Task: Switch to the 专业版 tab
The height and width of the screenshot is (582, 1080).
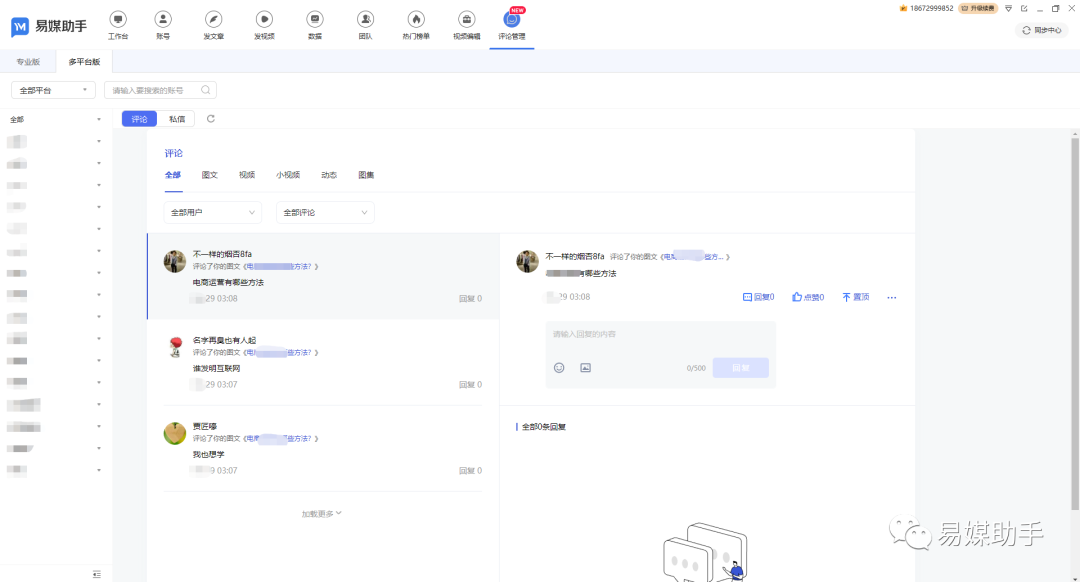Action: coord(28,62)
